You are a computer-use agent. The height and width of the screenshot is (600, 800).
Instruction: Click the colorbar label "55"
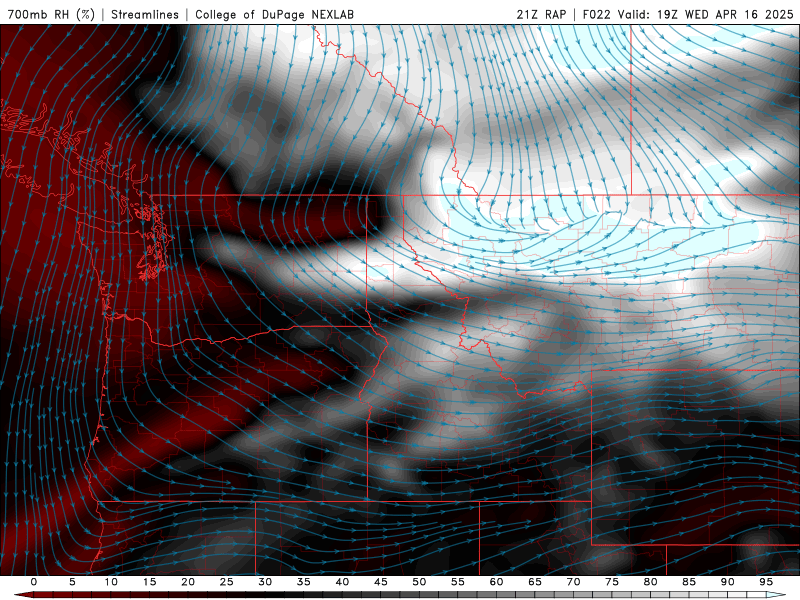pyautogui.click(x=458, y=582)
